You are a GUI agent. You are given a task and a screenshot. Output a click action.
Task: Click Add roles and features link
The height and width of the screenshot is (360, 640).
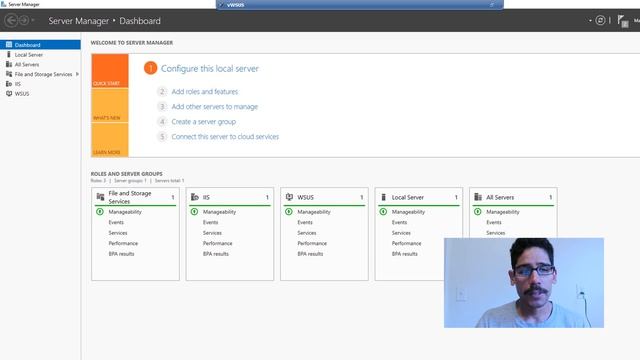coord(204,91)
